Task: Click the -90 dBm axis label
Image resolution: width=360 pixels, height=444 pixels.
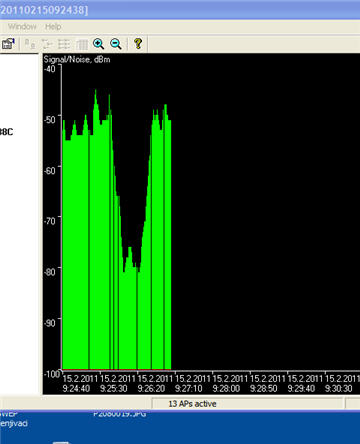Action: pos(50,323)
